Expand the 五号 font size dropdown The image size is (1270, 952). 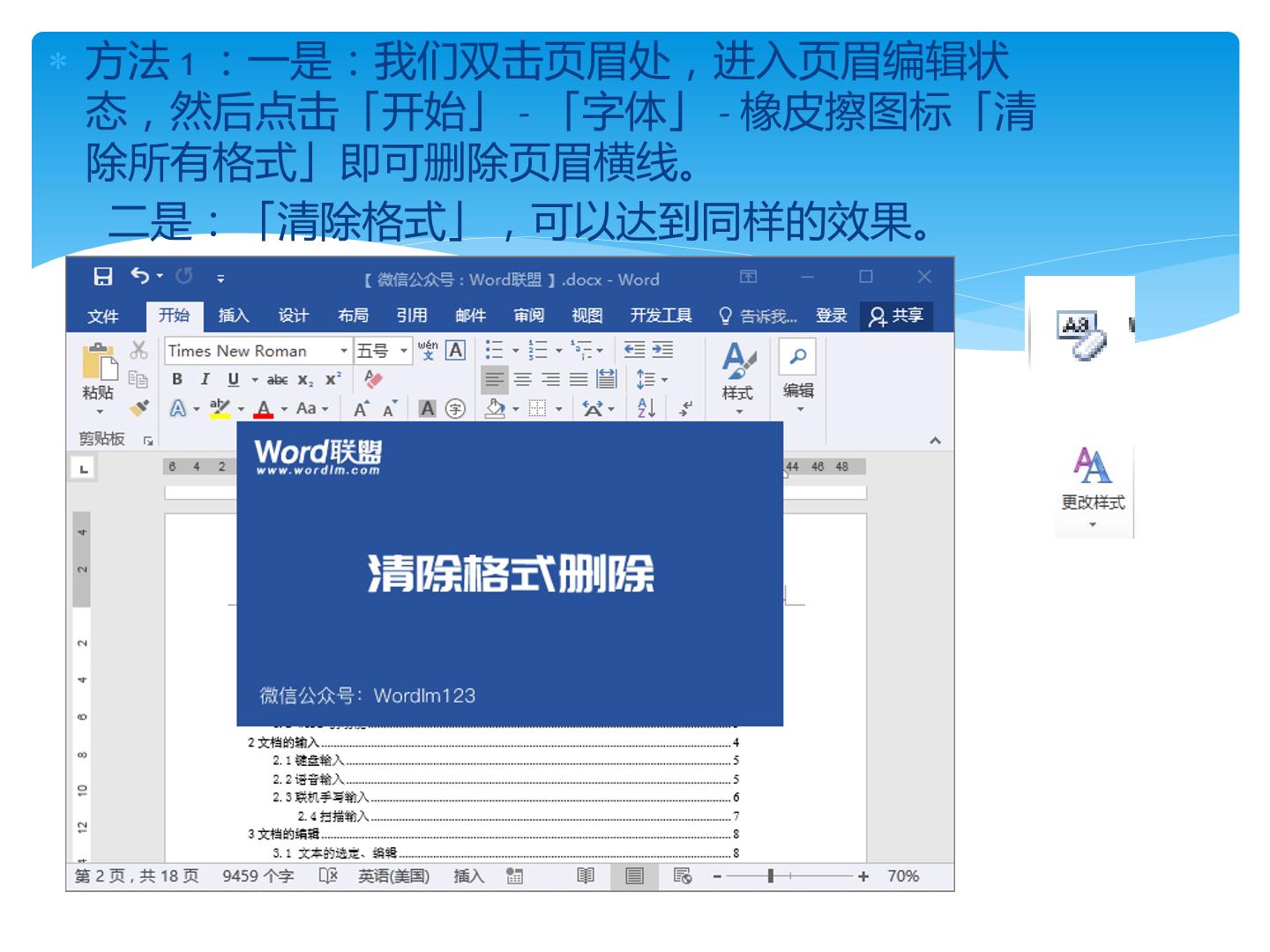pos(404,351)
